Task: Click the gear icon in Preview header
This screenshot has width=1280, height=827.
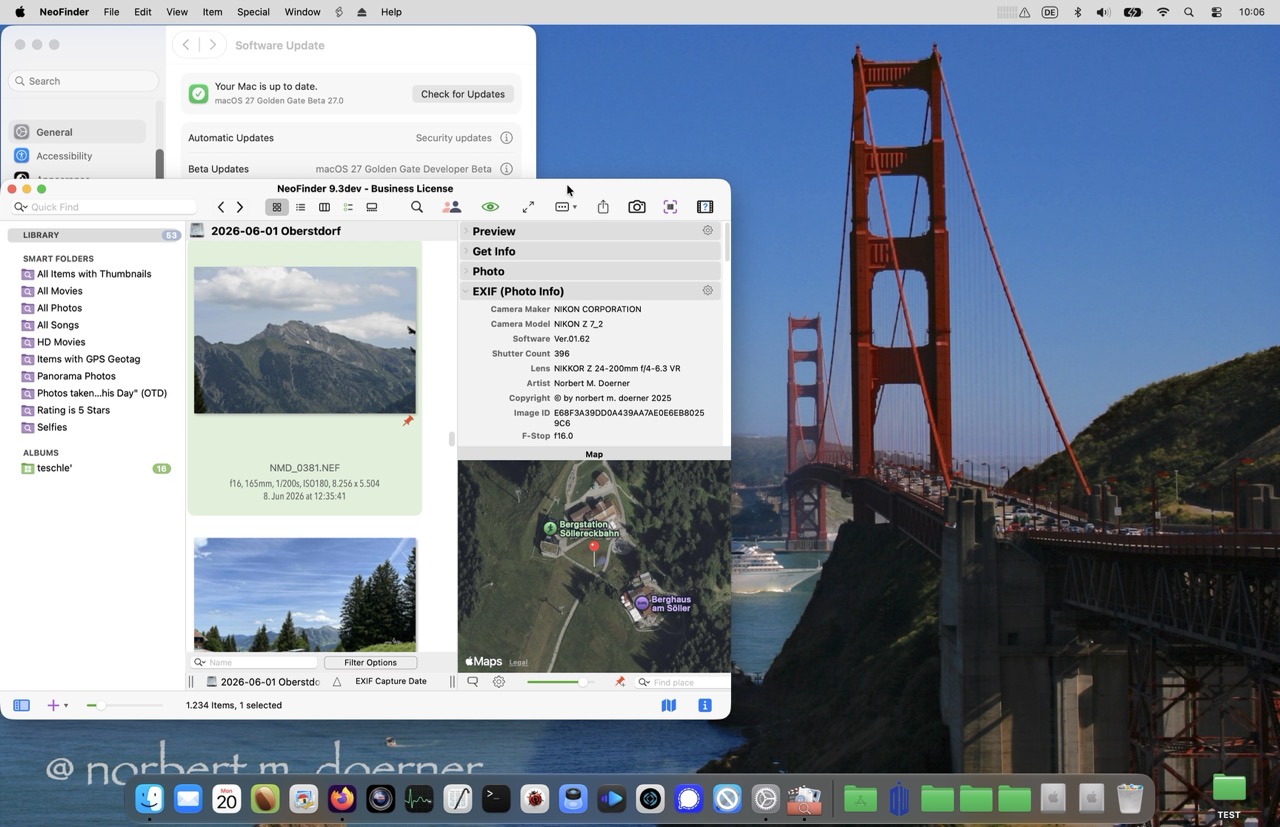Action: [708, 230]
